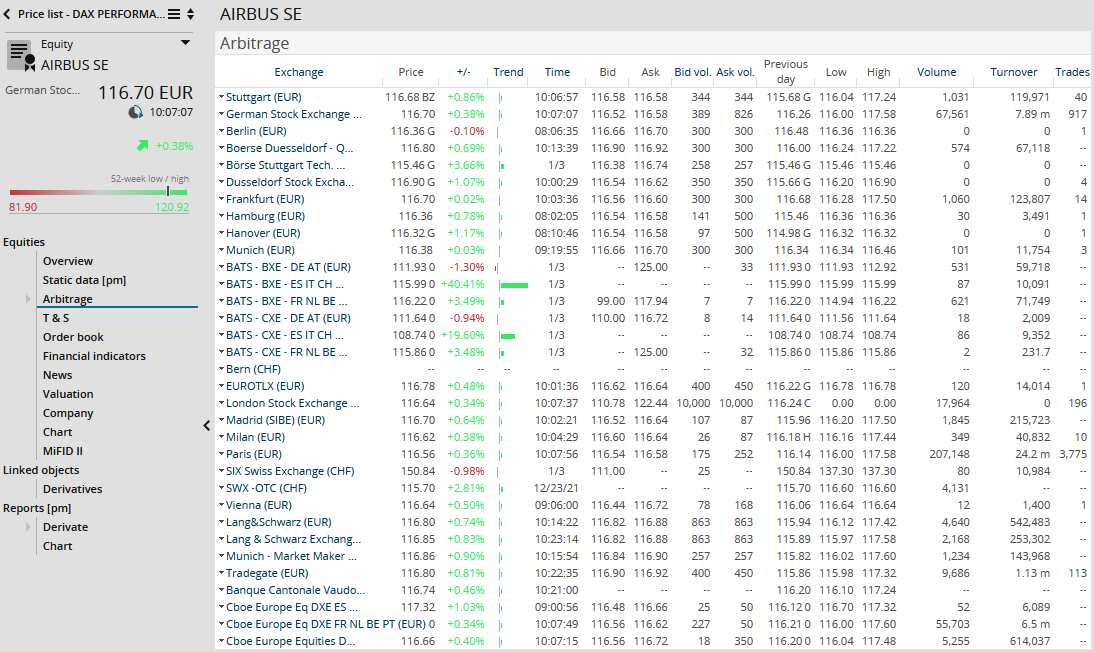Open the price list hamburger menu

(x=174, y=14)
